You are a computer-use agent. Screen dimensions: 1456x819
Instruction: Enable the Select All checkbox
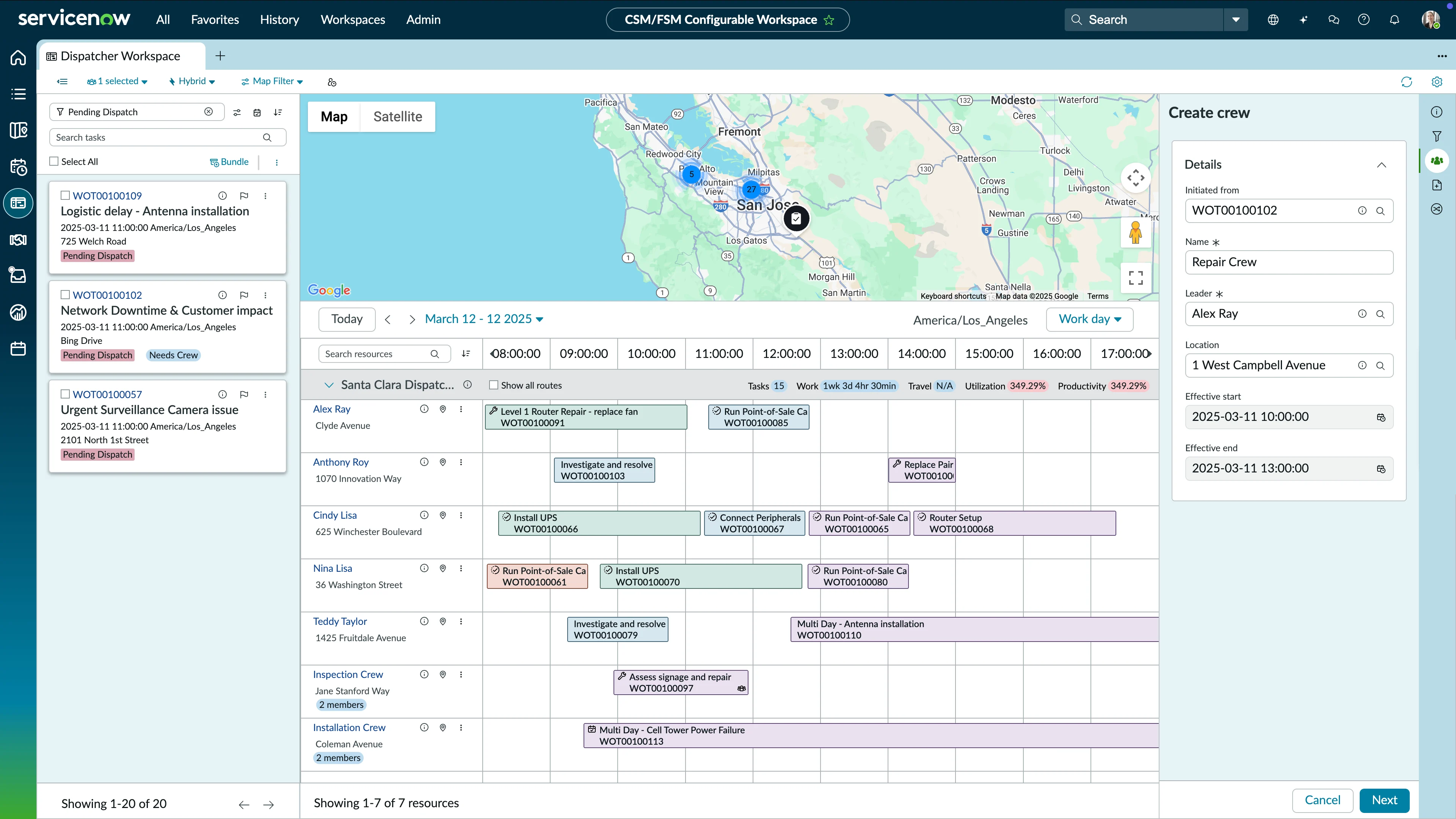54,161
